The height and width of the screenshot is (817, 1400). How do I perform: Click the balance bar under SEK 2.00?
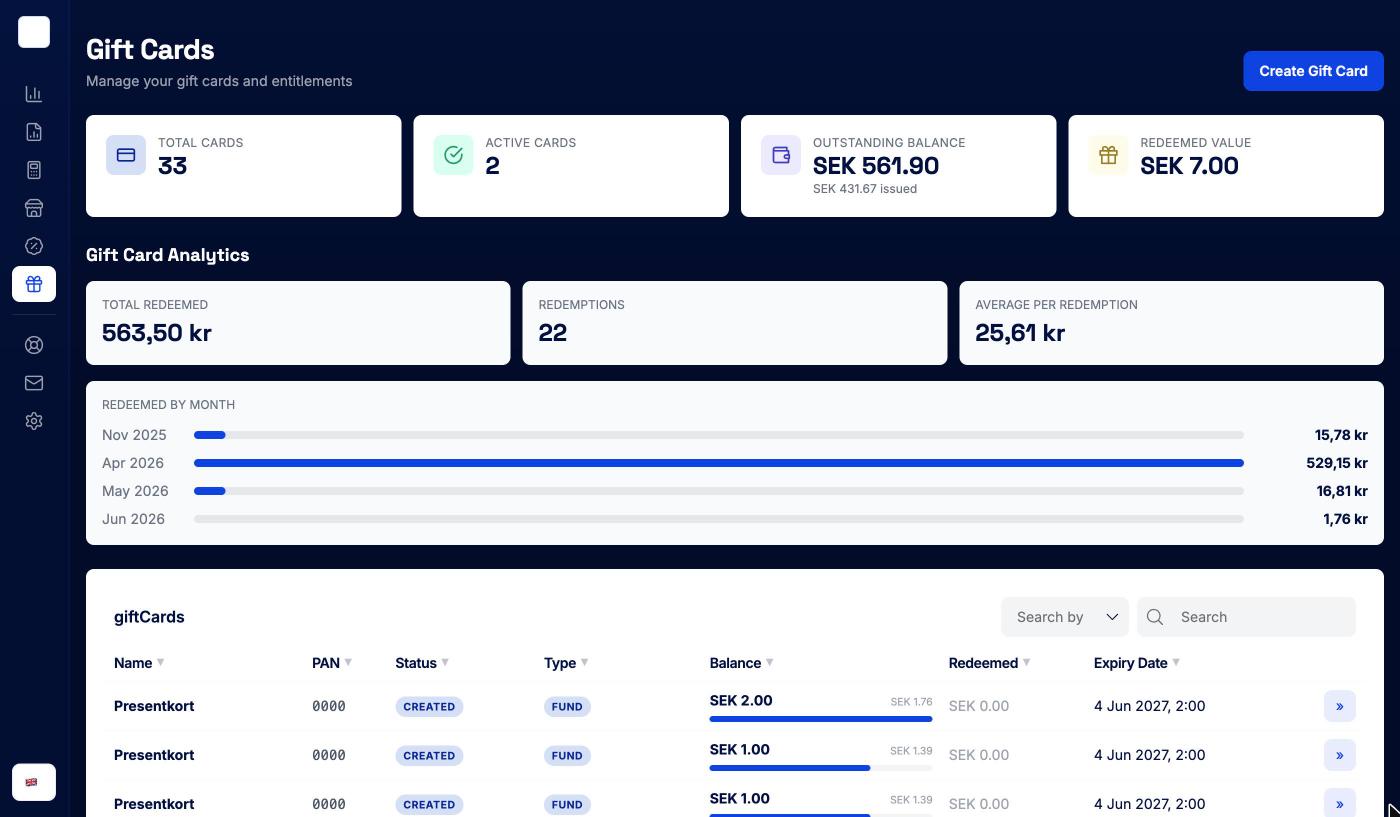pyautogui.click(x=821, y=719)
